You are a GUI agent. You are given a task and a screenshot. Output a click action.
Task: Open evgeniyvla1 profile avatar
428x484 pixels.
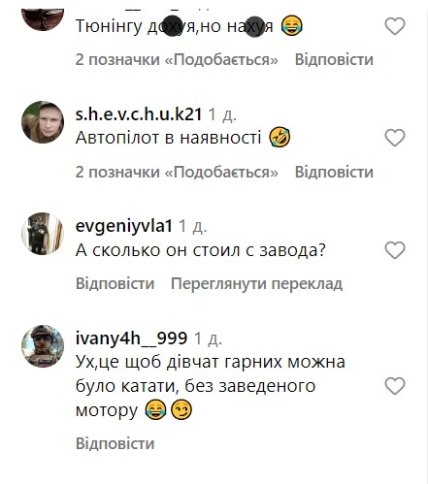(43, 234)
